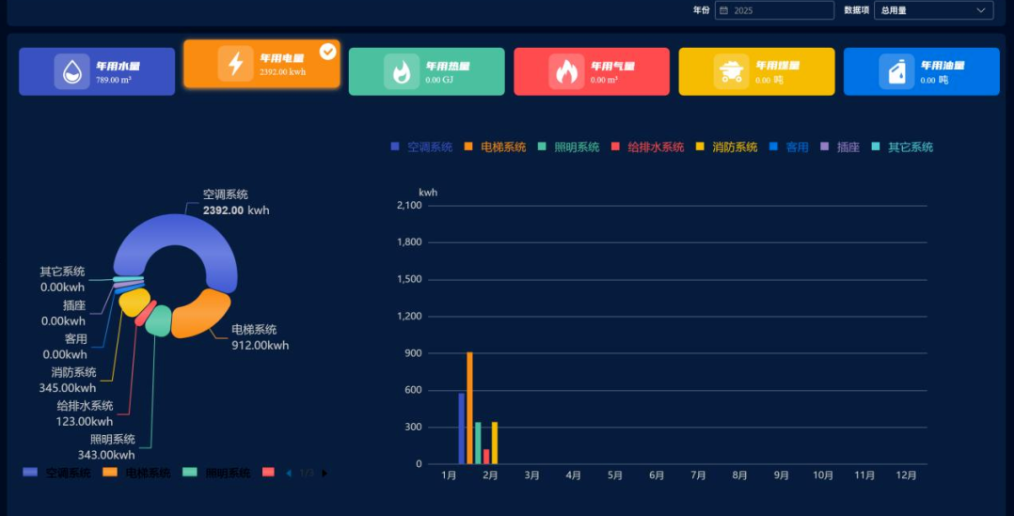1014x516 pixels.
Task: Expand the 数据项 dropdown chevron arrow
Action: pyautogui.click(x=981, y=10)
